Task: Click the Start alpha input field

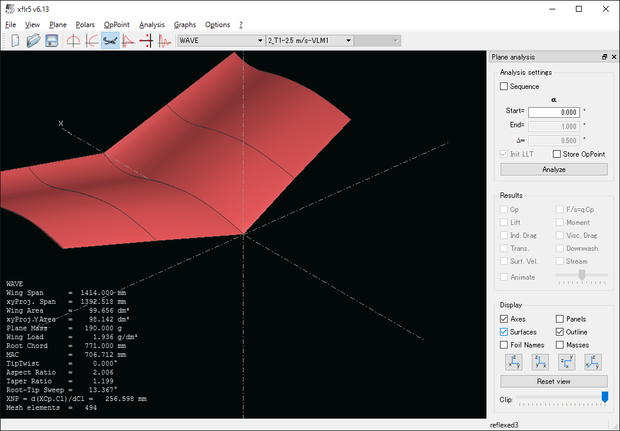Action: (553, 112)
